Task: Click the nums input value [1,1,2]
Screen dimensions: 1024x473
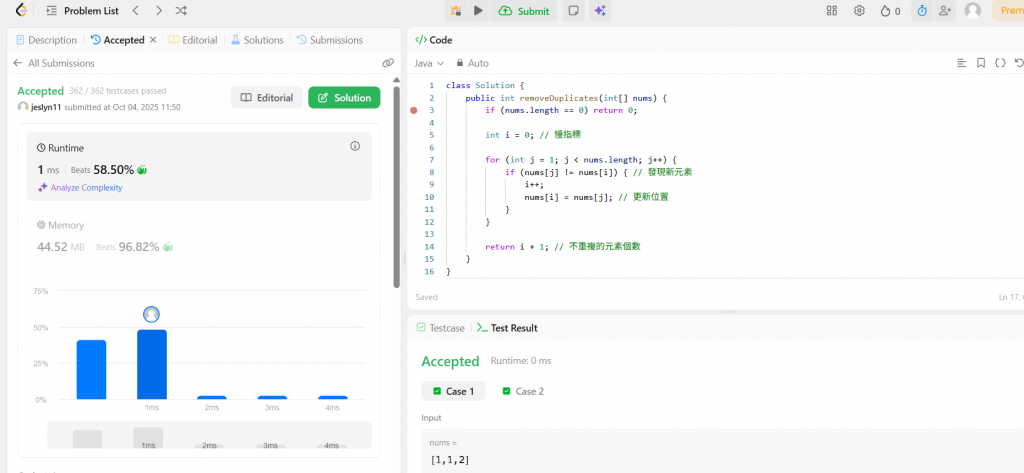Action: coord(450,460)
